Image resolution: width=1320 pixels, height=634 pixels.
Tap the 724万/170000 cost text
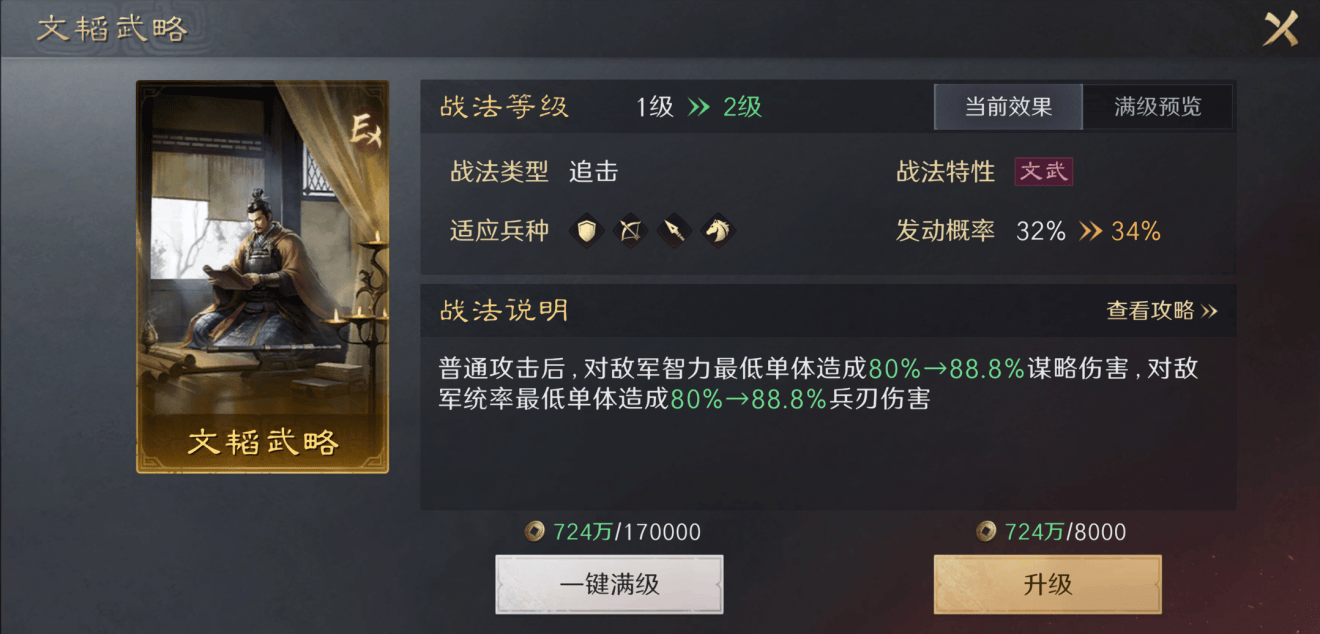[x=627, y=532]
